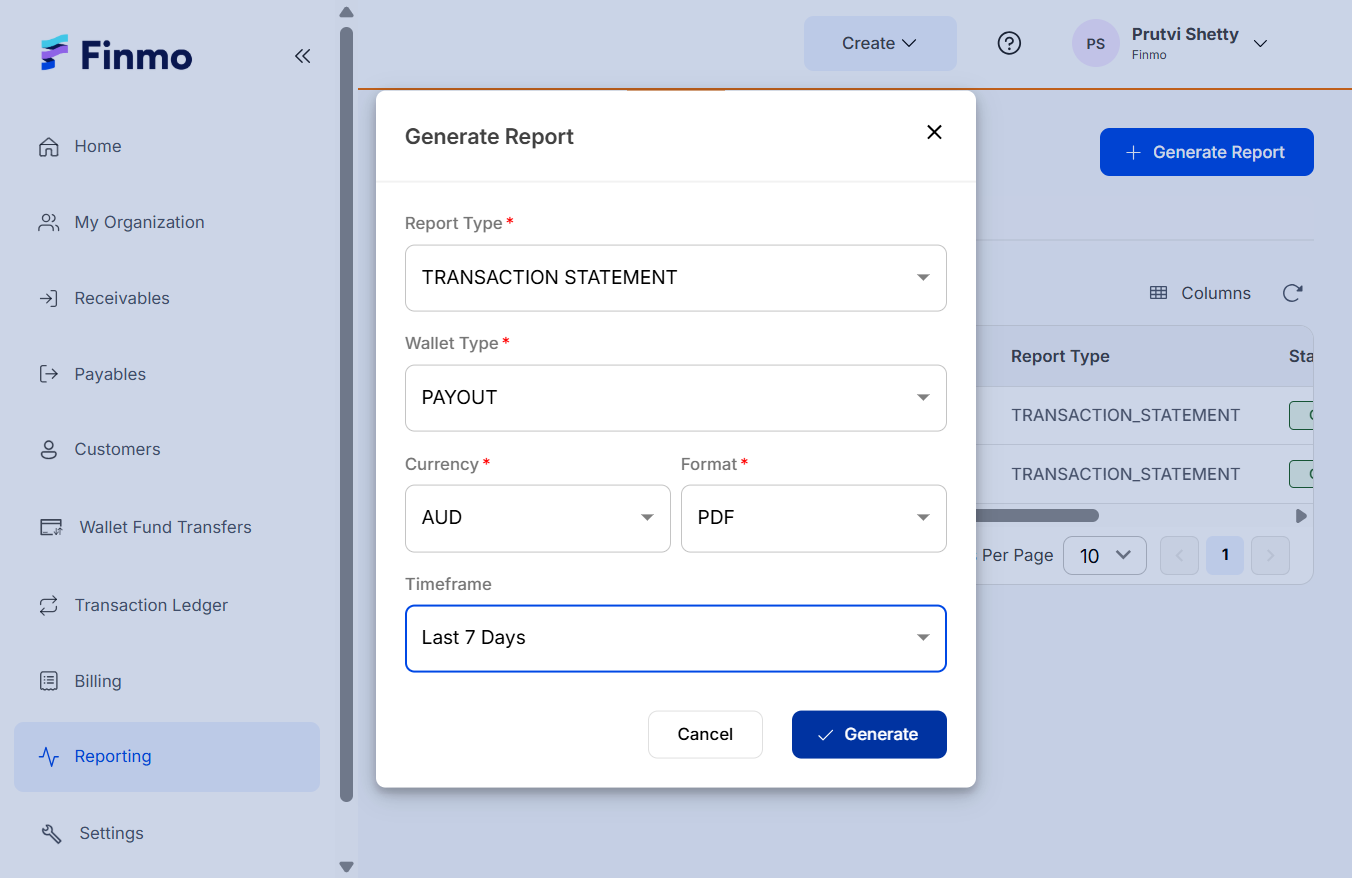Viewport: 1352px width, 878px height.
Task: Open the Timeframe dropdown
Action: coord(676,638)
